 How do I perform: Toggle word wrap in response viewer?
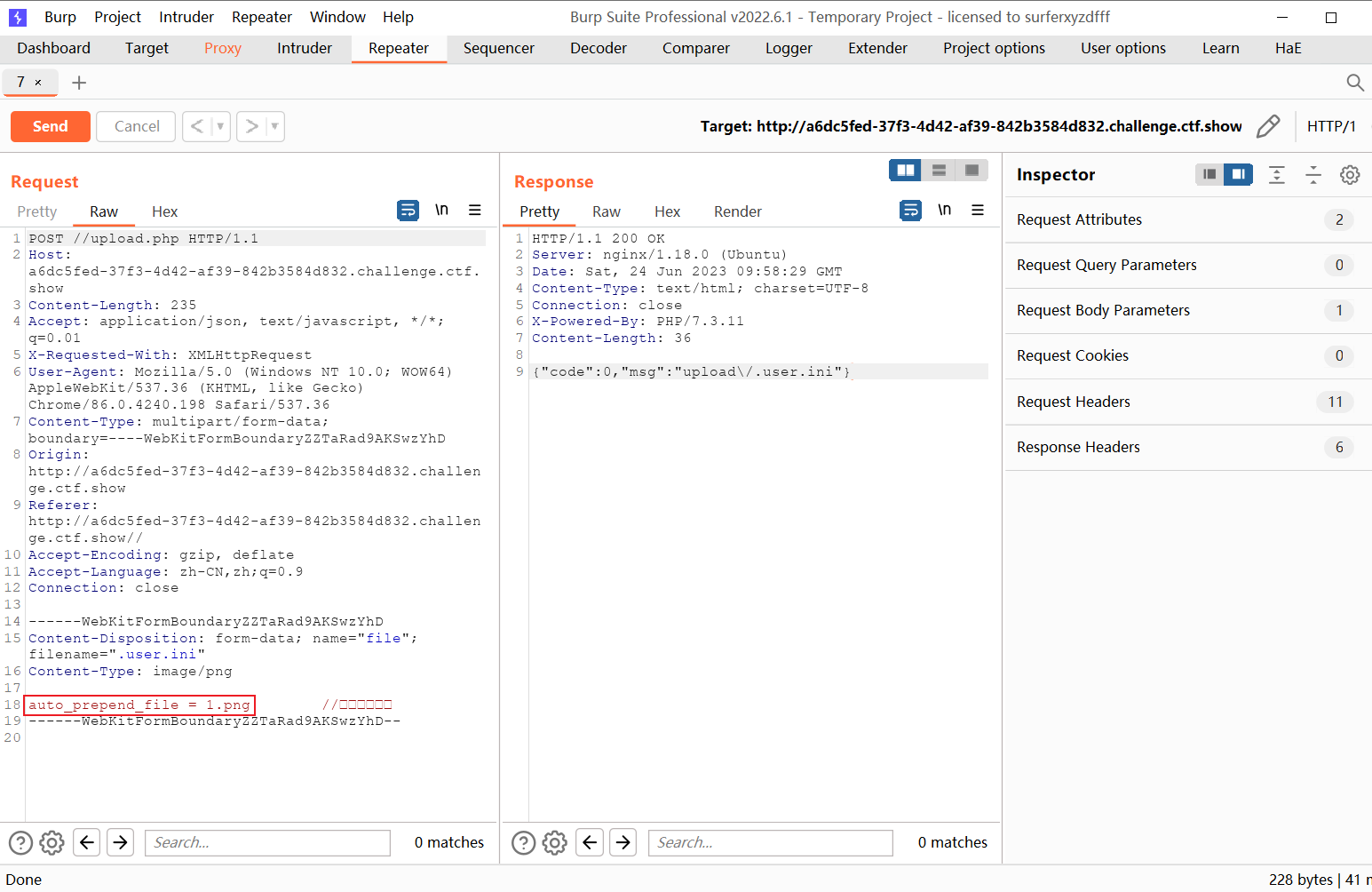(x=910, y=210)
